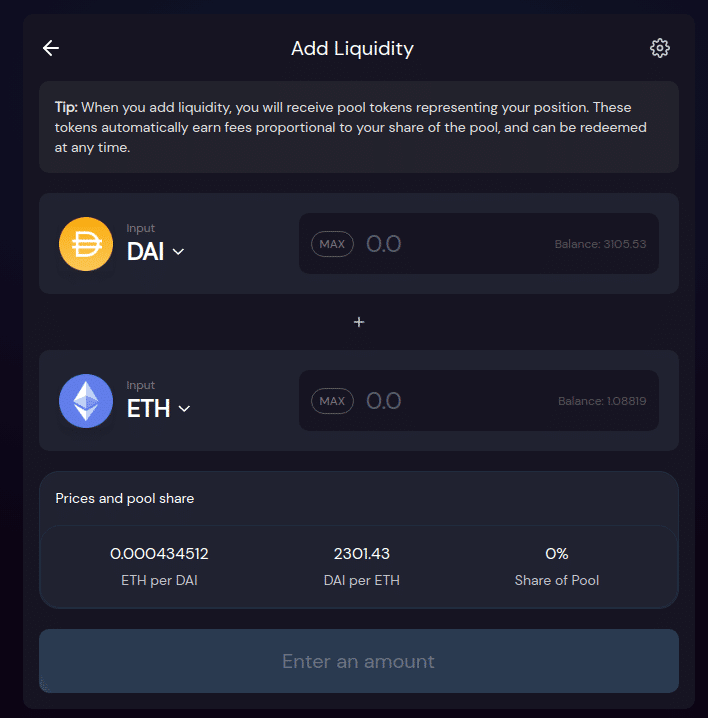
Task: Click the Enter an amount button
Action: (x=359, y=661)
